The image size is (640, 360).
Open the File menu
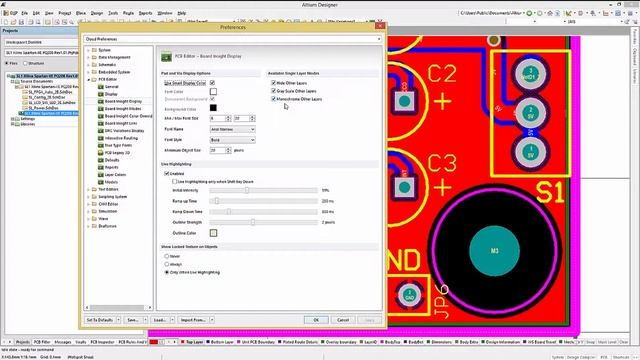tap(24, 13)
